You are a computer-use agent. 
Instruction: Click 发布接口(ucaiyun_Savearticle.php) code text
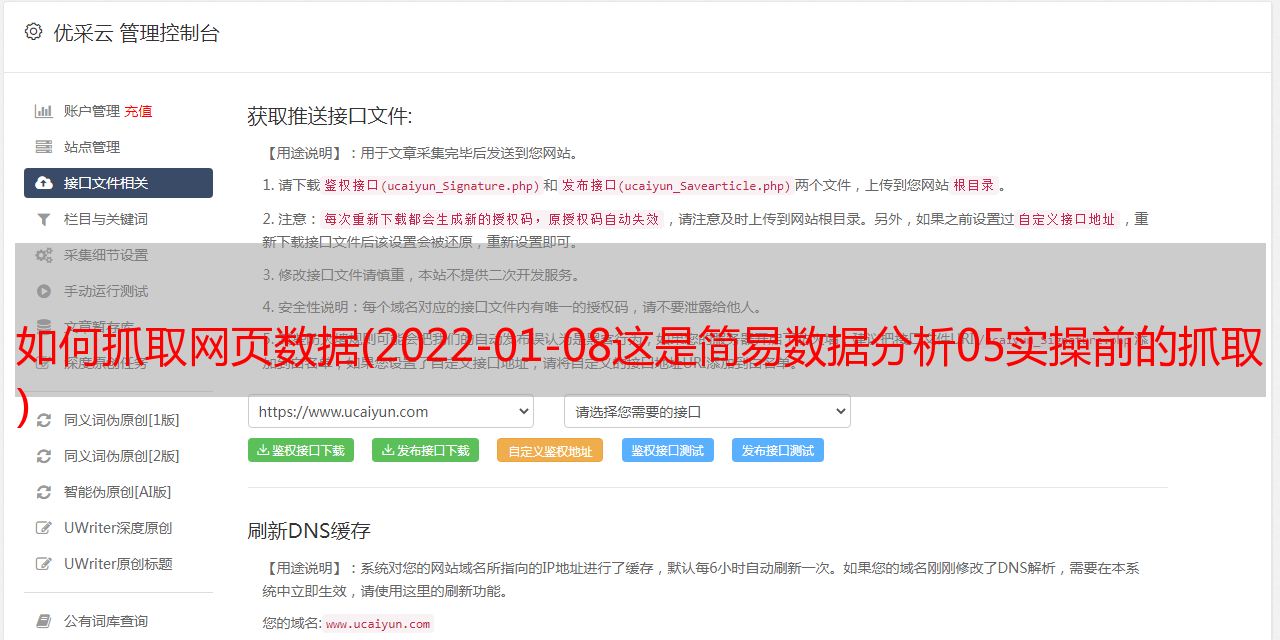(676, 185)
